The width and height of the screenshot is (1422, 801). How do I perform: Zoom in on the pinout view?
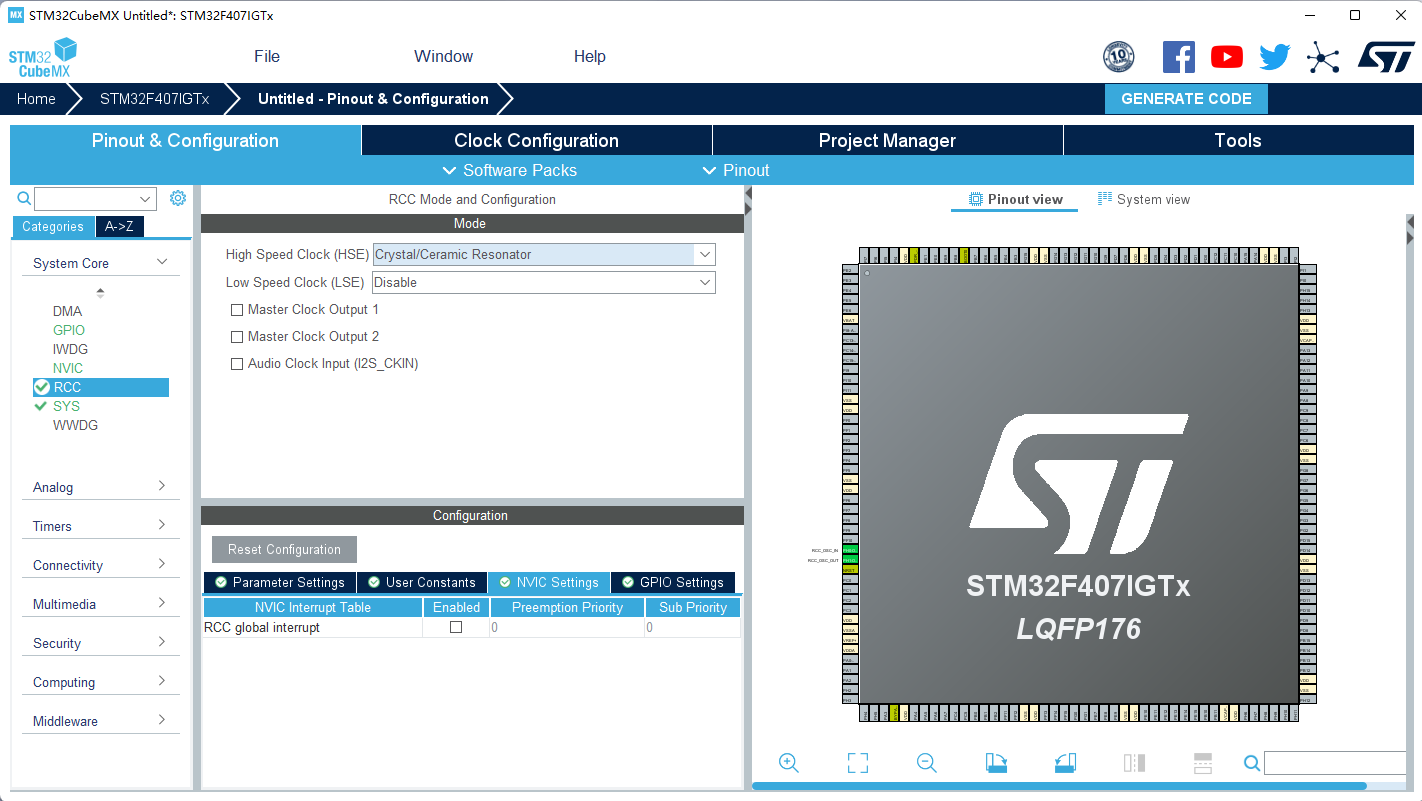[x=788, y=763]
